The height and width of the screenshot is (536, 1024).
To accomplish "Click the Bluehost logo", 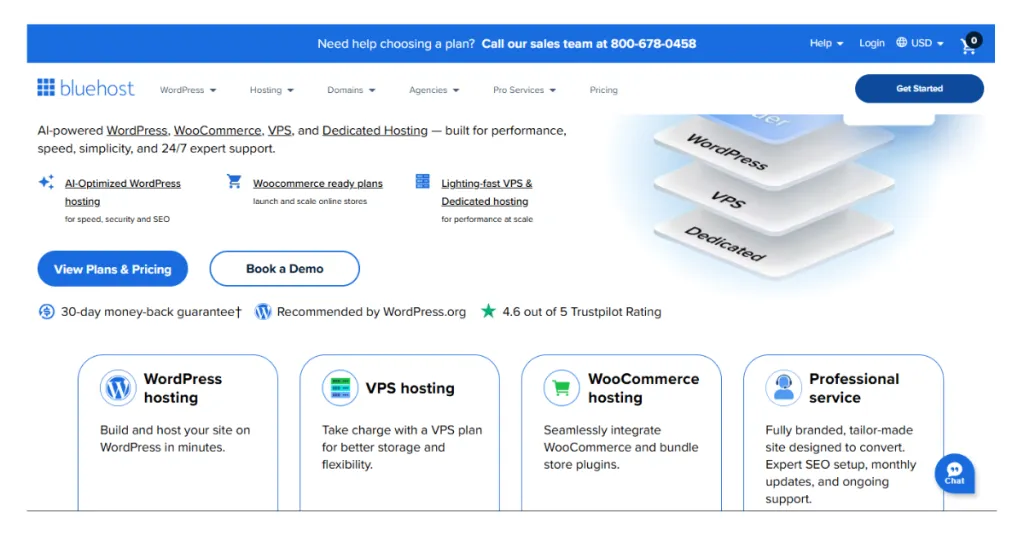I will [86, 88].
